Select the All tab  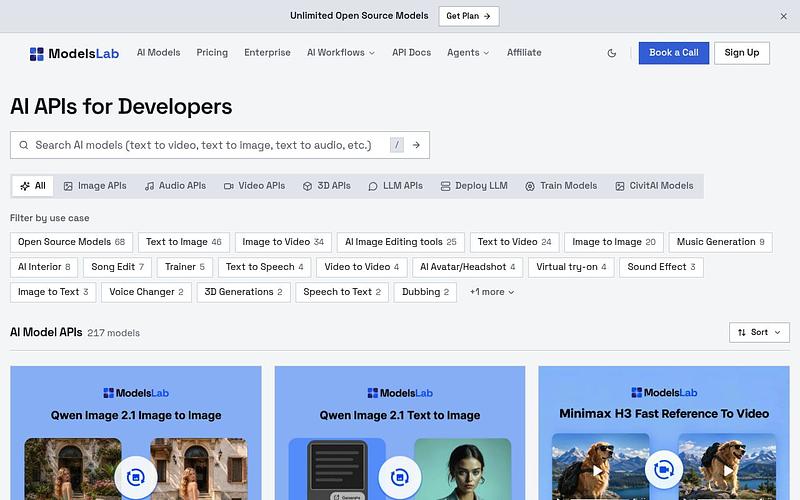coord(33,186)
